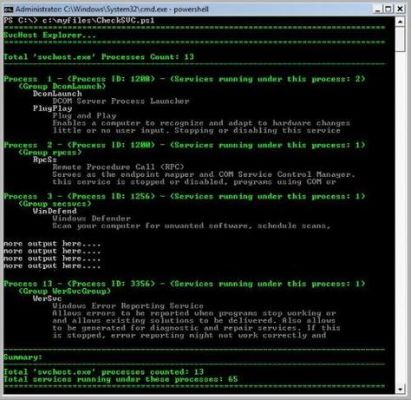Click the Process 13 header with ID 3356

point(184,284)
